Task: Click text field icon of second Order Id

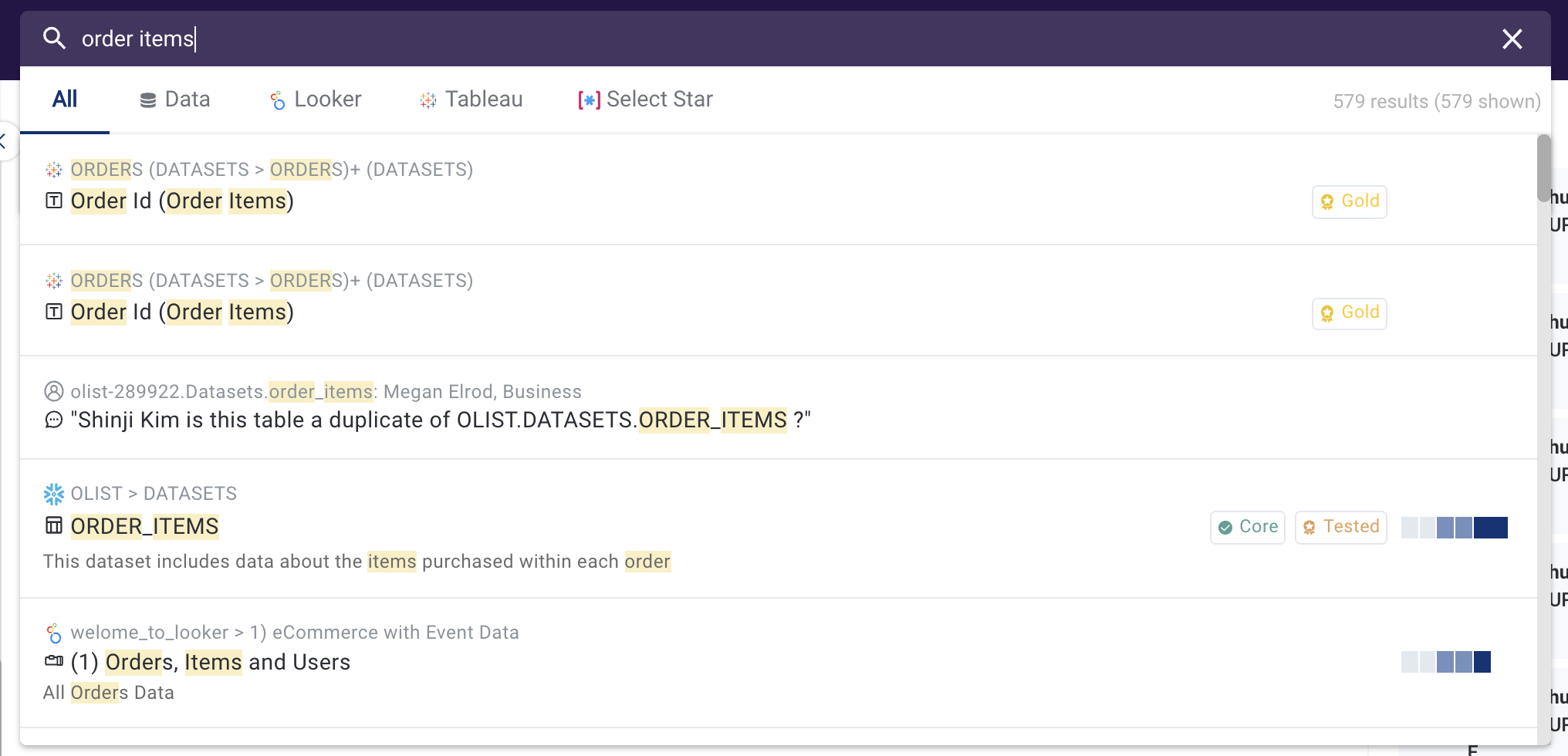Action: click(x=54, y=312)
